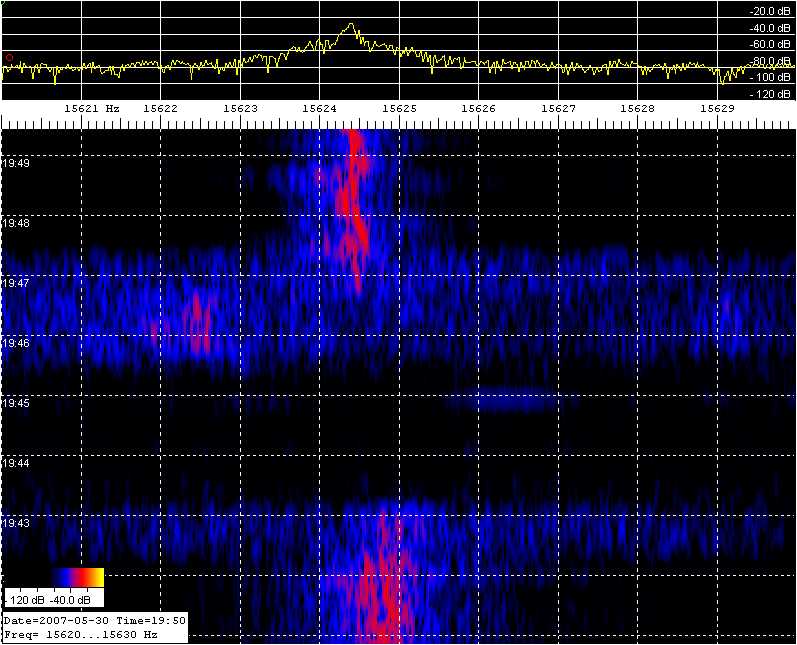
Task: Select the 19:44 time marker
Action: pyautogui.click(x=16, y=463)
